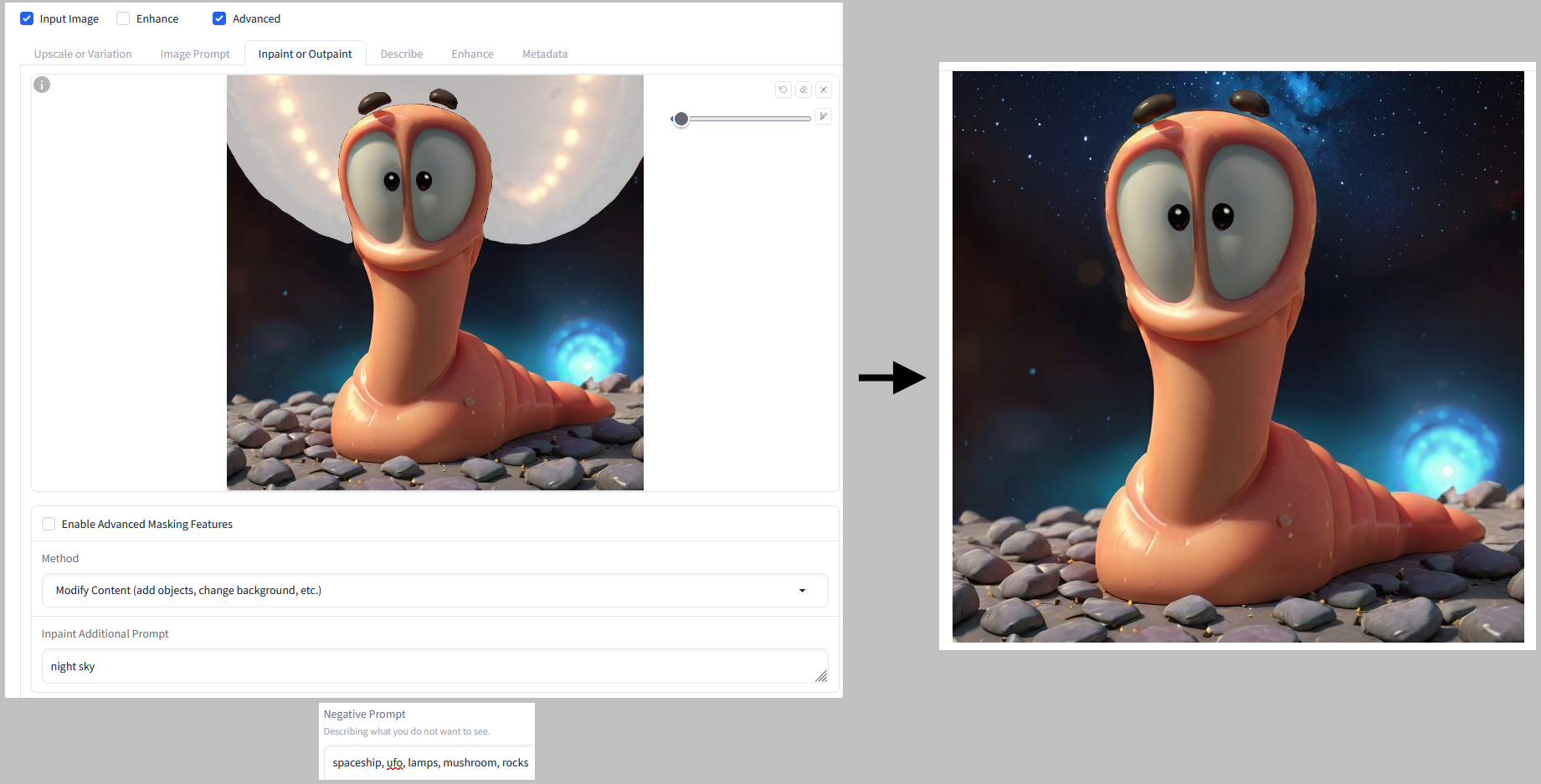Show the Metadata tab
Screen dimensions: 1541x784
tap(545, 54)
